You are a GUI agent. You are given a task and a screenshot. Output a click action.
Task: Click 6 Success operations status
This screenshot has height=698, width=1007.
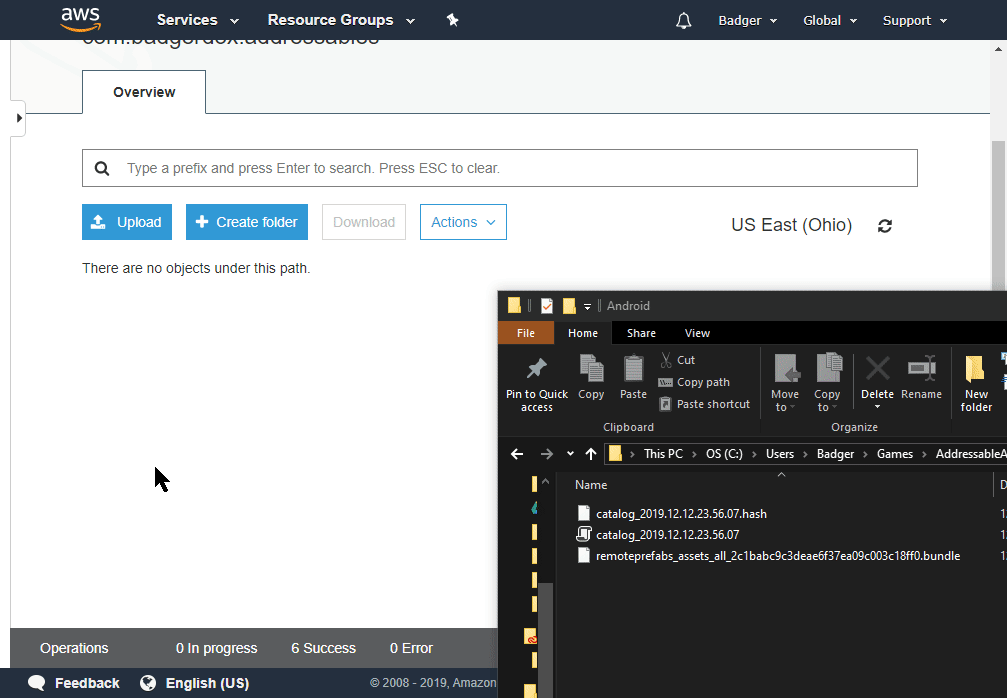coord(323,648)
